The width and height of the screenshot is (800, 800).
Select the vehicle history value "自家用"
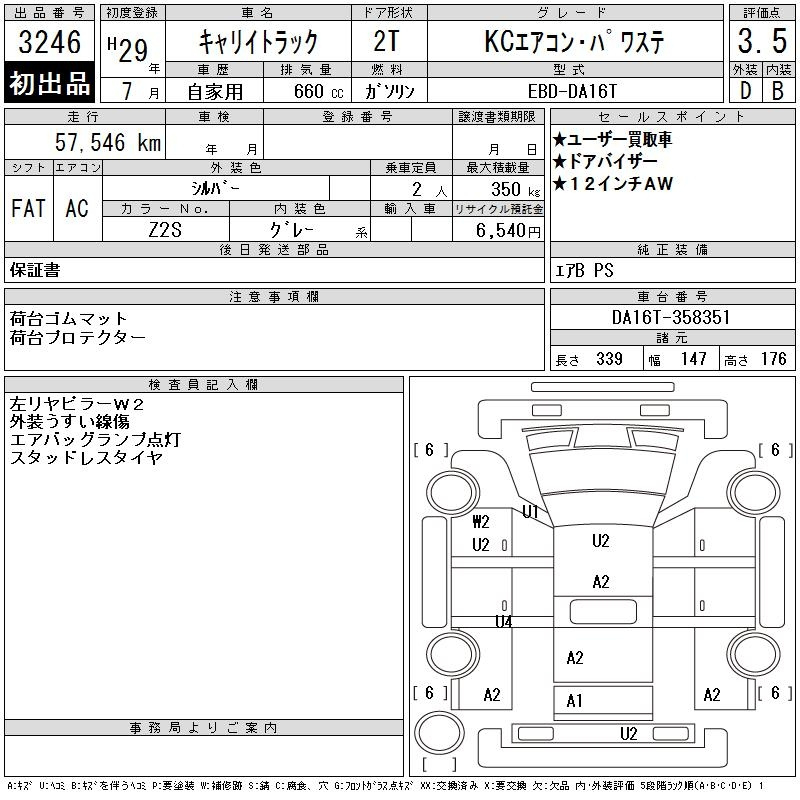point(215,92)
